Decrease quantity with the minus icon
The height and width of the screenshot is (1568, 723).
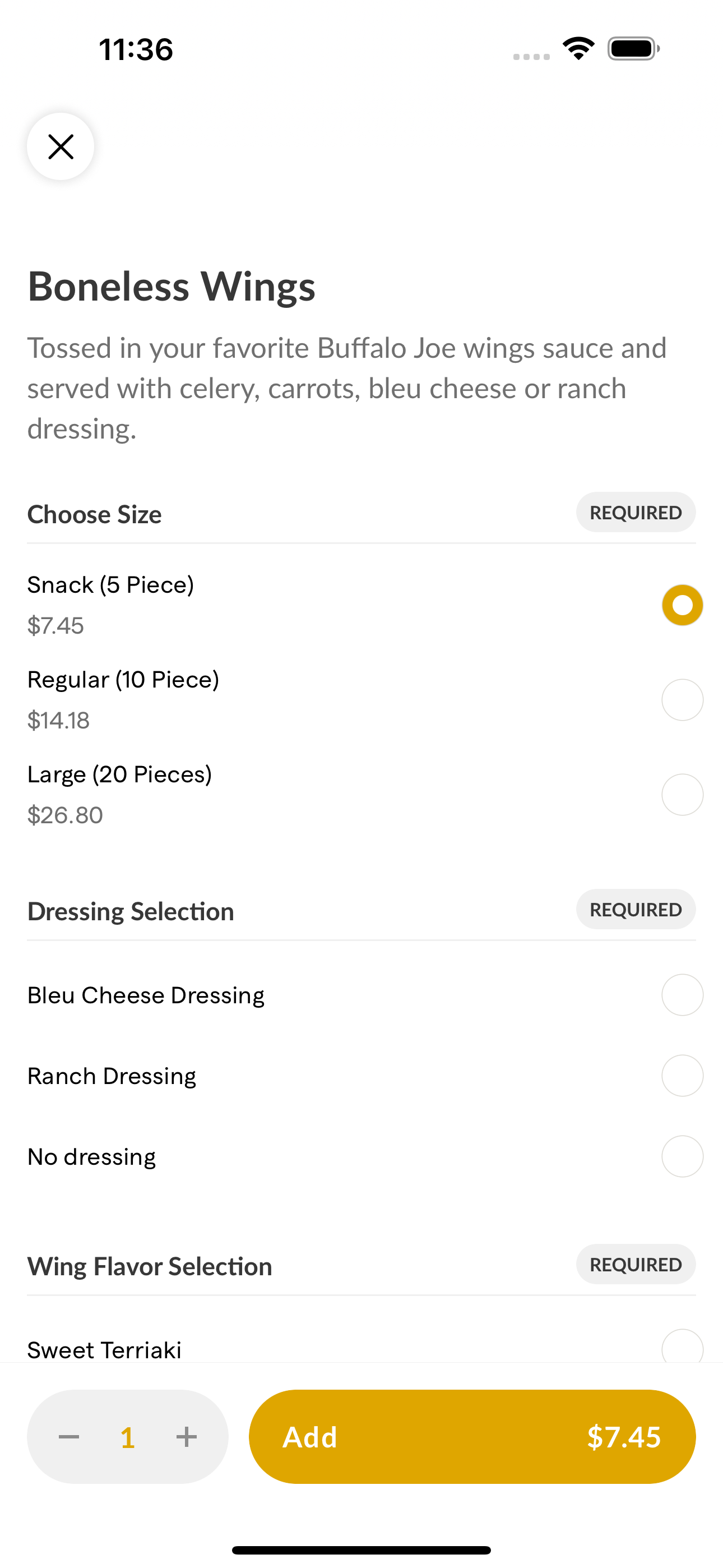[x=69, y=1437]
